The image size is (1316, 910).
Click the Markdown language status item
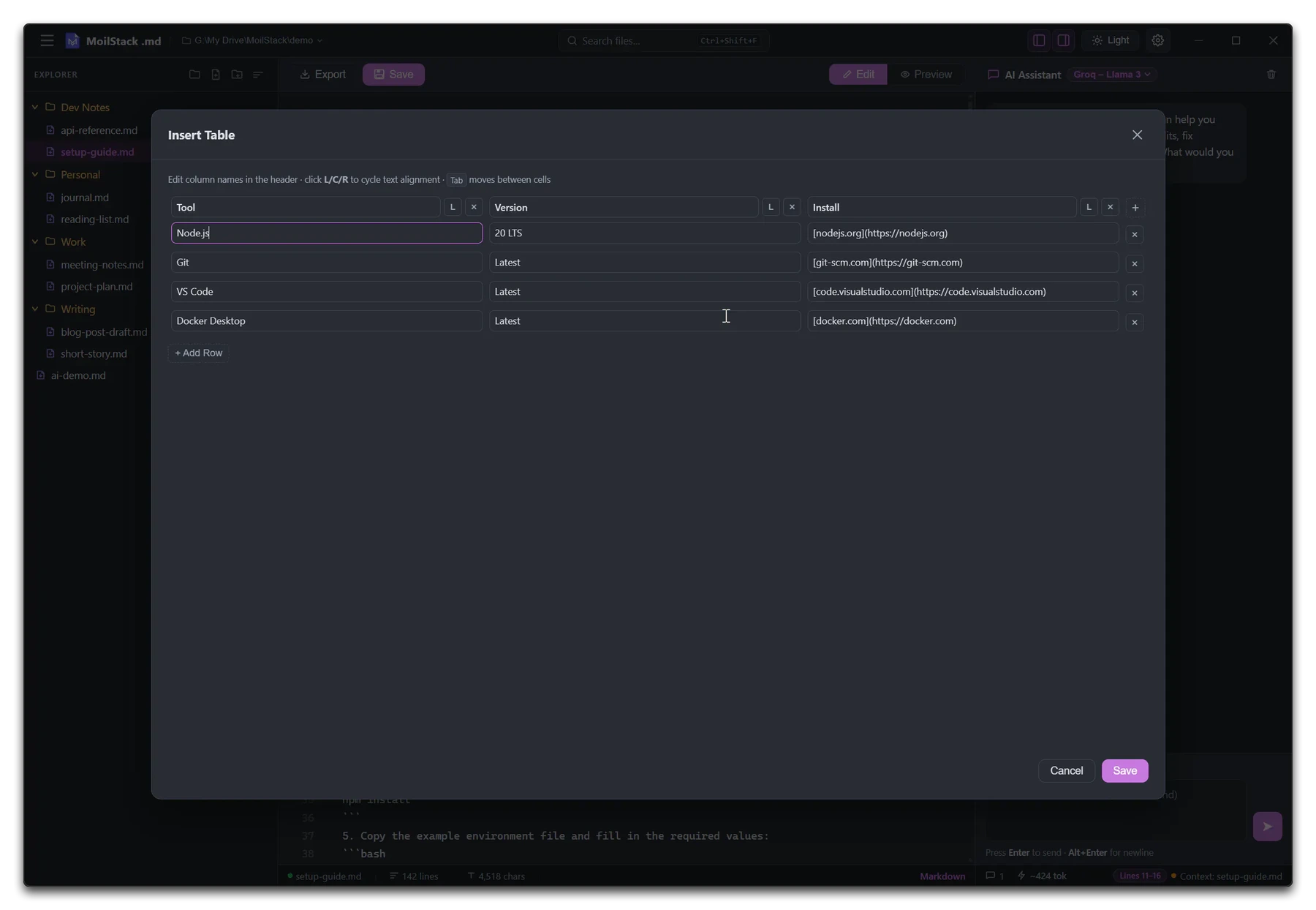tap(942, 876)
